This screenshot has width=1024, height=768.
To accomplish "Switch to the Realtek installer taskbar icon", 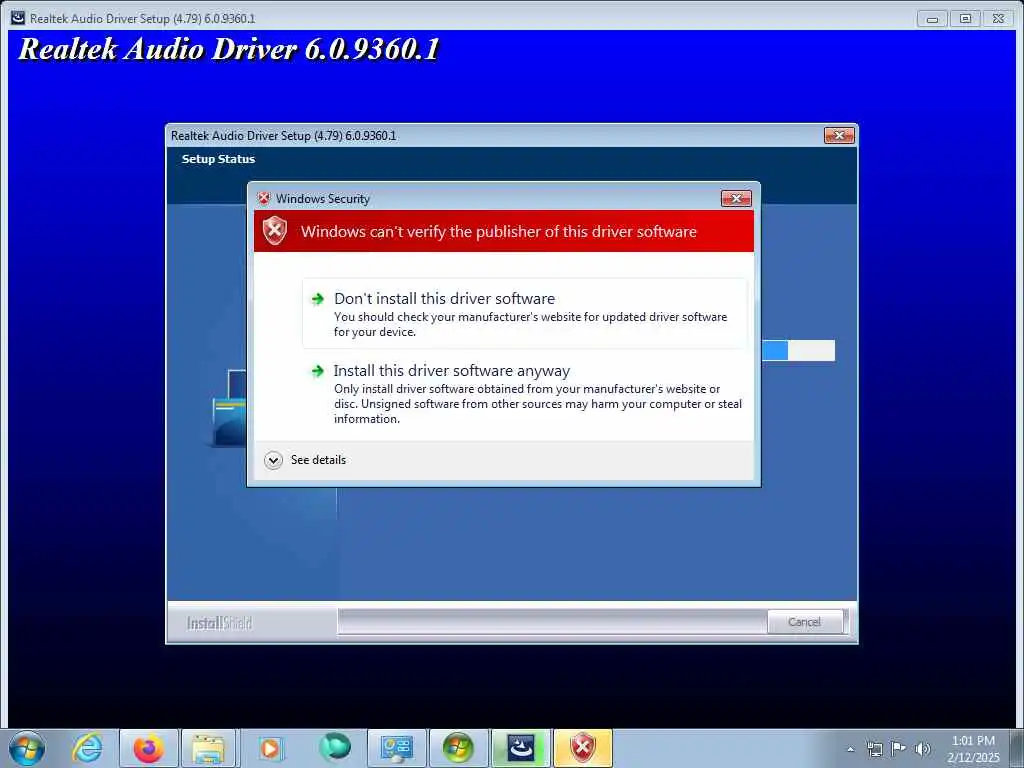I will 521,748.
